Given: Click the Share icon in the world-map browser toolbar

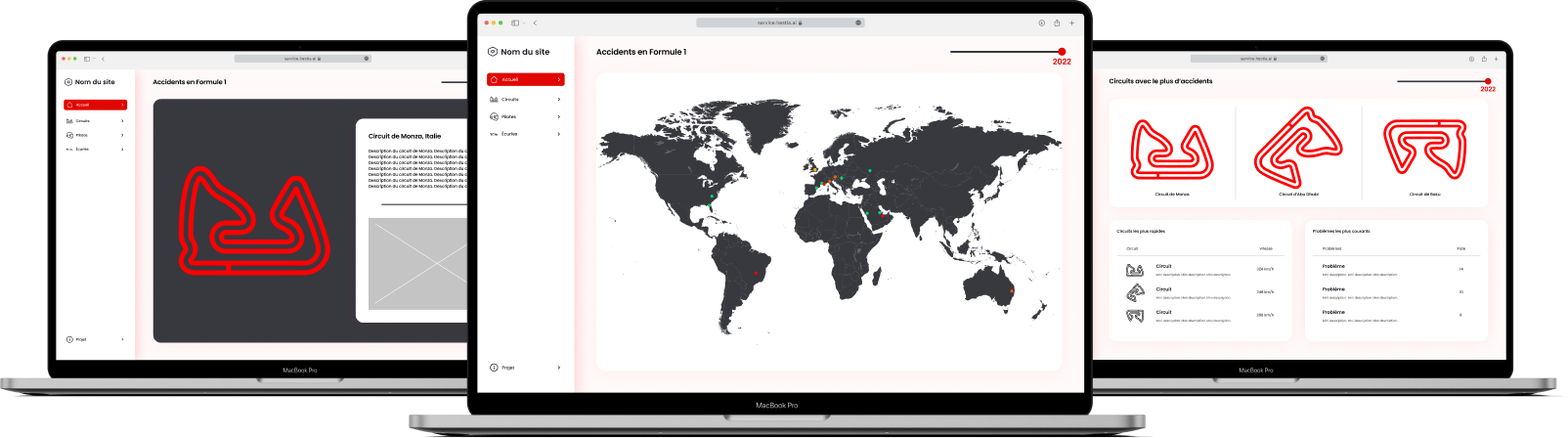Looking at the screenshot, I should point(1057,22).
